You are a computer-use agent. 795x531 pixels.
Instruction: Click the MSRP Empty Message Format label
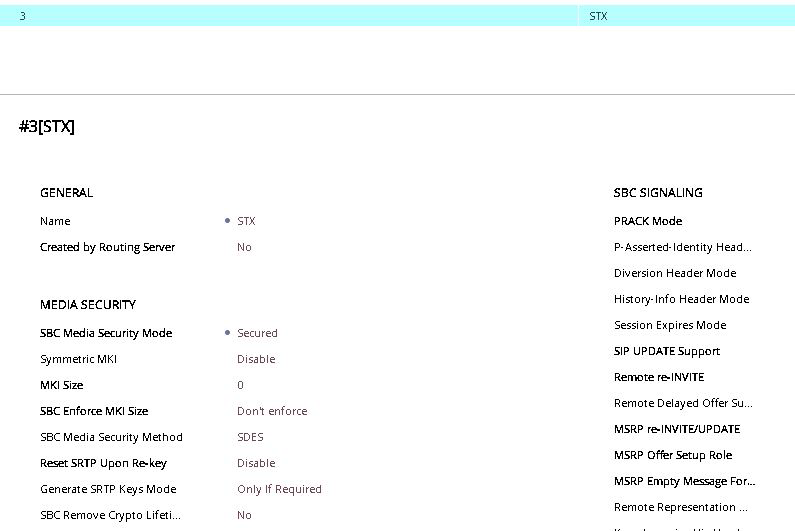pos(684,481)
